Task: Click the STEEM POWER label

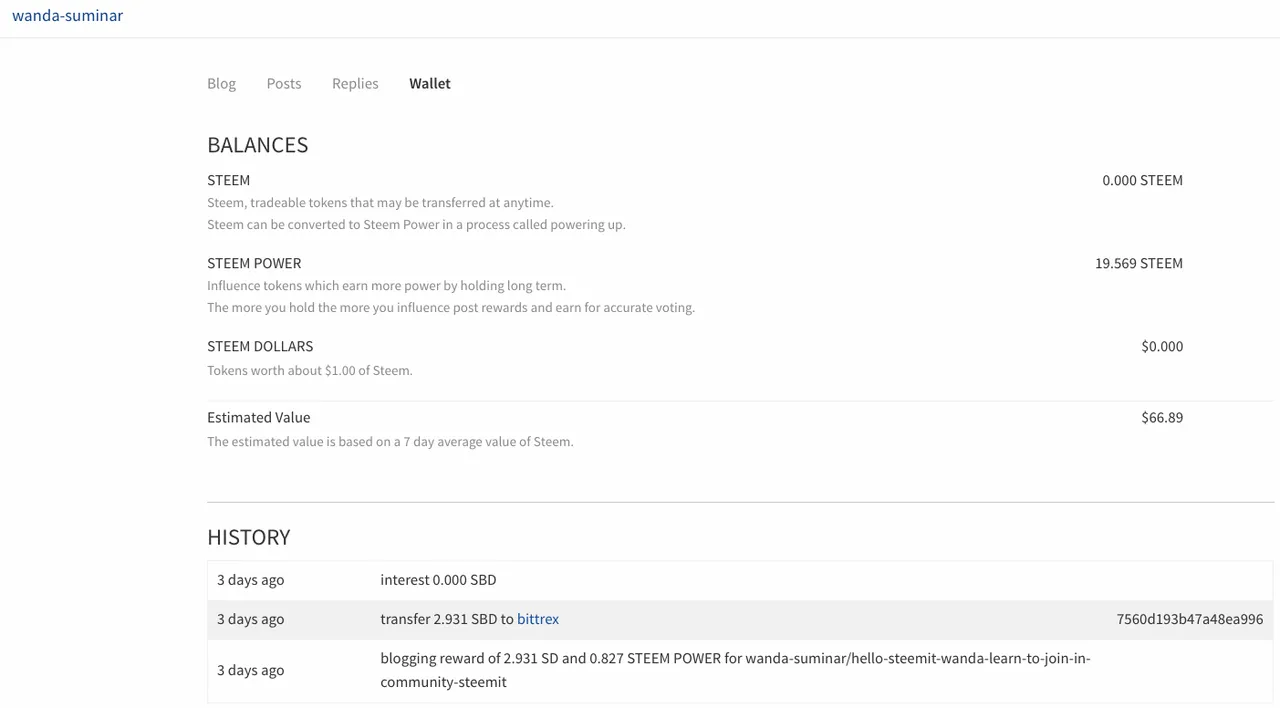Action: [x=254, y=263]
